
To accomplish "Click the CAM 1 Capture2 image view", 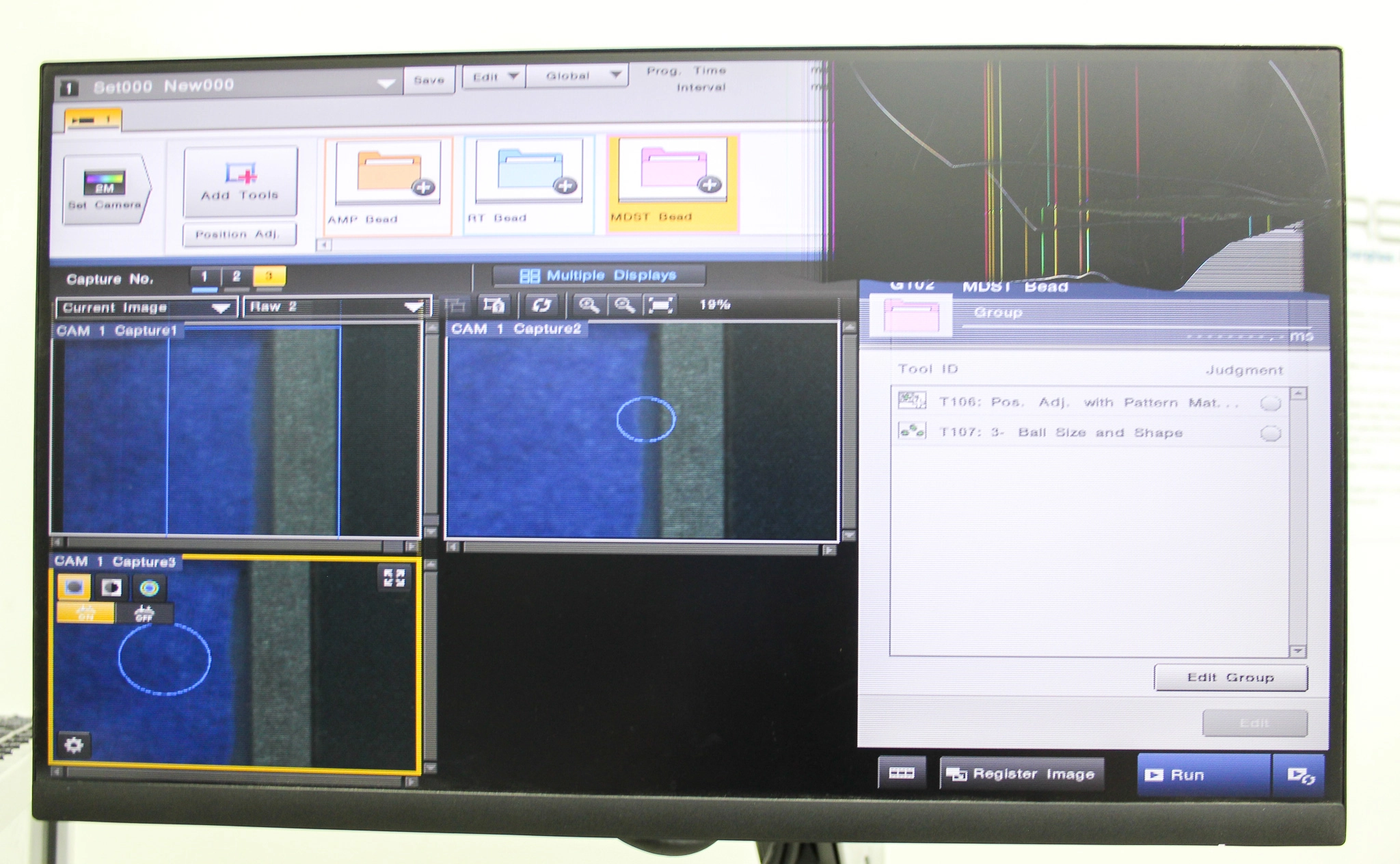I will 642,431.
